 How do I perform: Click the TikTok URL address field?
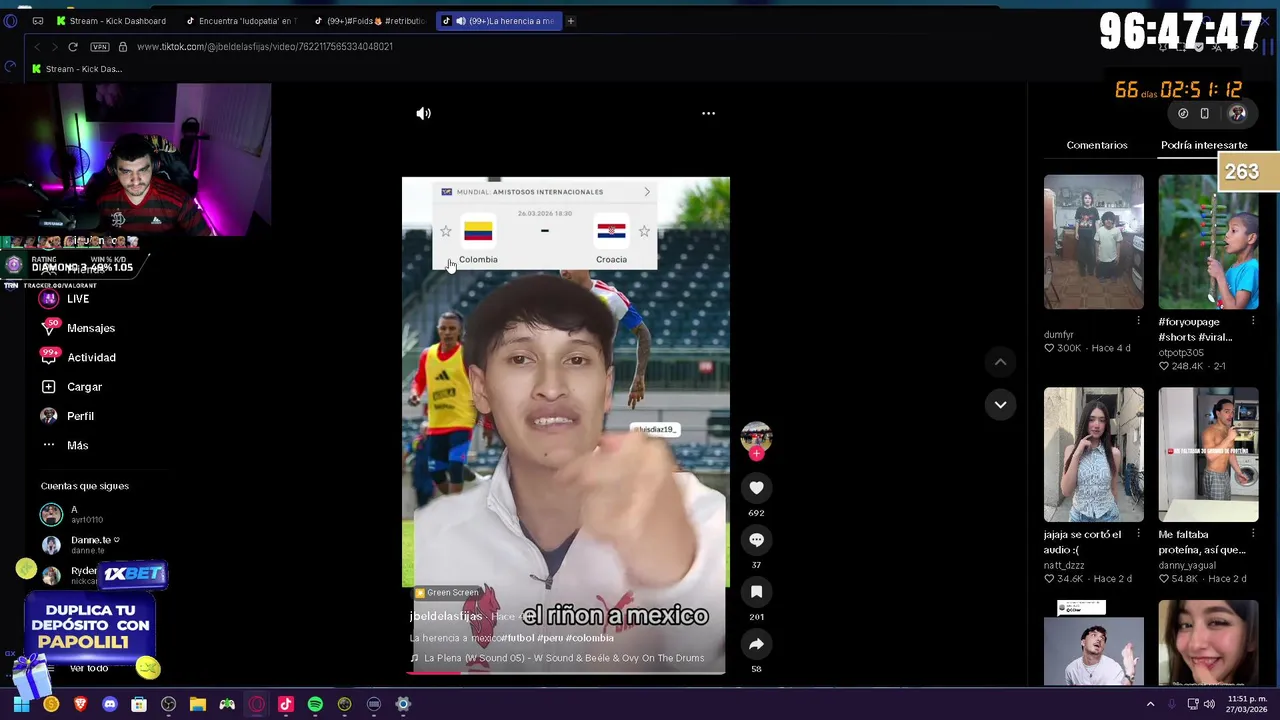(264, 47)
